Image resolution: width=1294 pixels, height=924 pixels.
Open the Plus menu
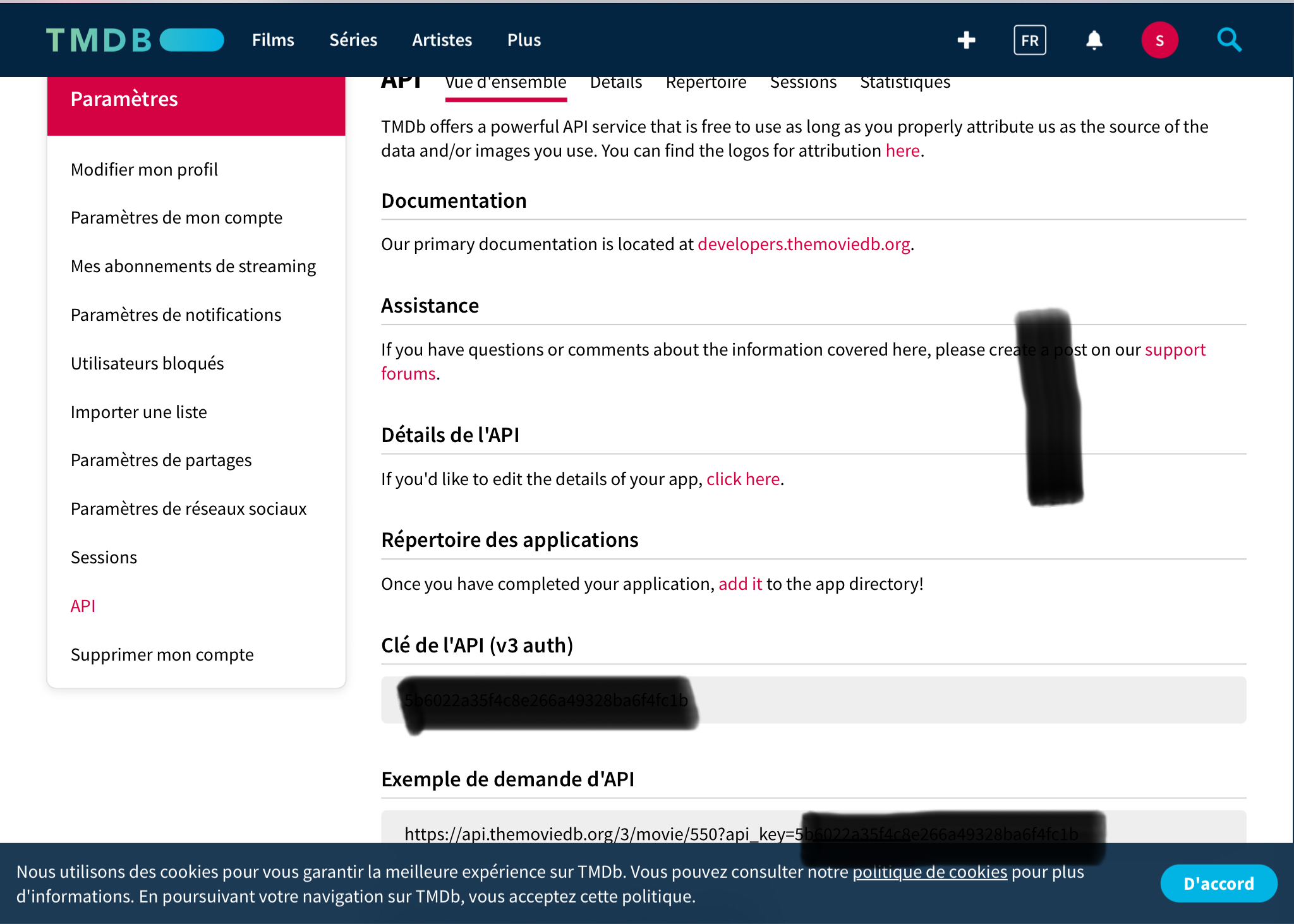click(524, 40)
